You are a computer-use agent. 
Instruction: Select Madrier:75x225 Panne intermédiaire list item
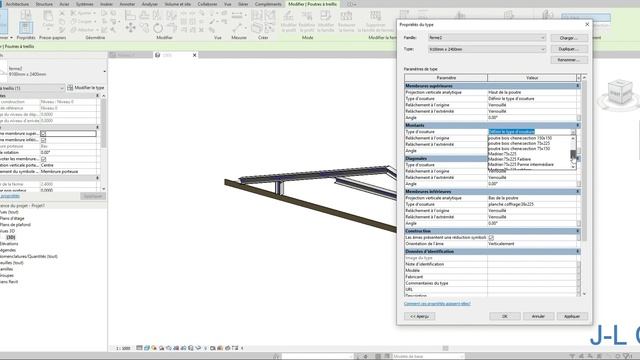pyautogui.click(x=521, y=165)
